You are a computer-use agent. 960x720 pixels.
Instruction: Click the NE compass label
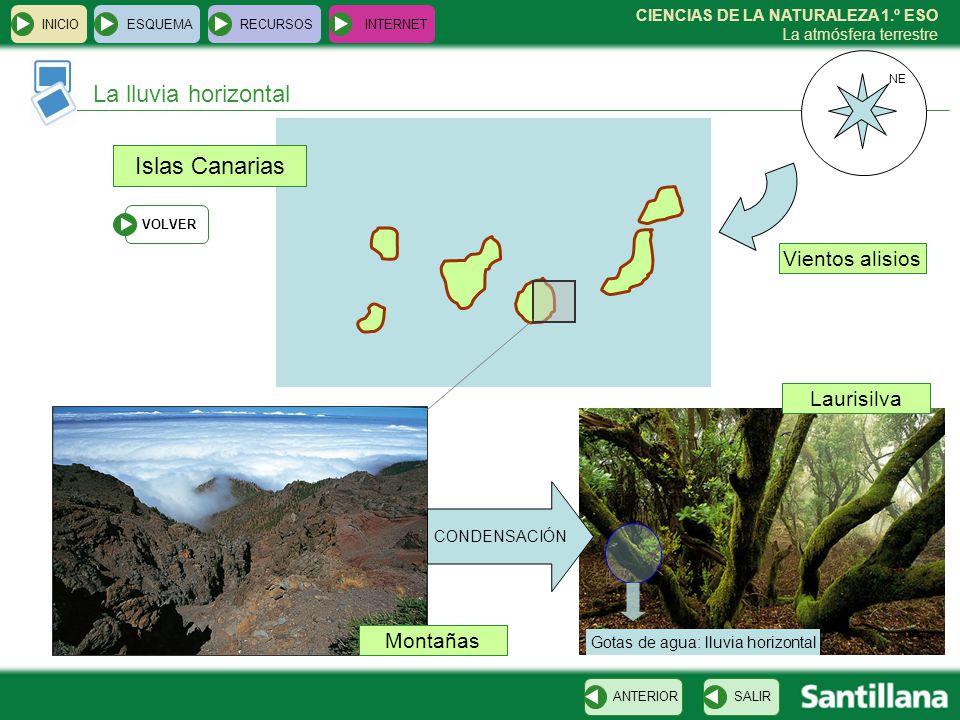897,78
